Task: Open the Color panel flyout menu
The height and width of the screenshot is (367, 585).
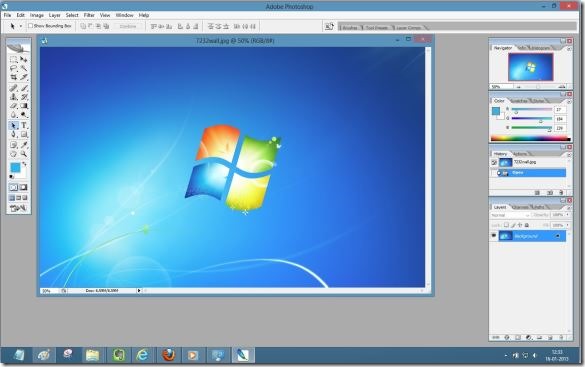Action: (569, 101)
